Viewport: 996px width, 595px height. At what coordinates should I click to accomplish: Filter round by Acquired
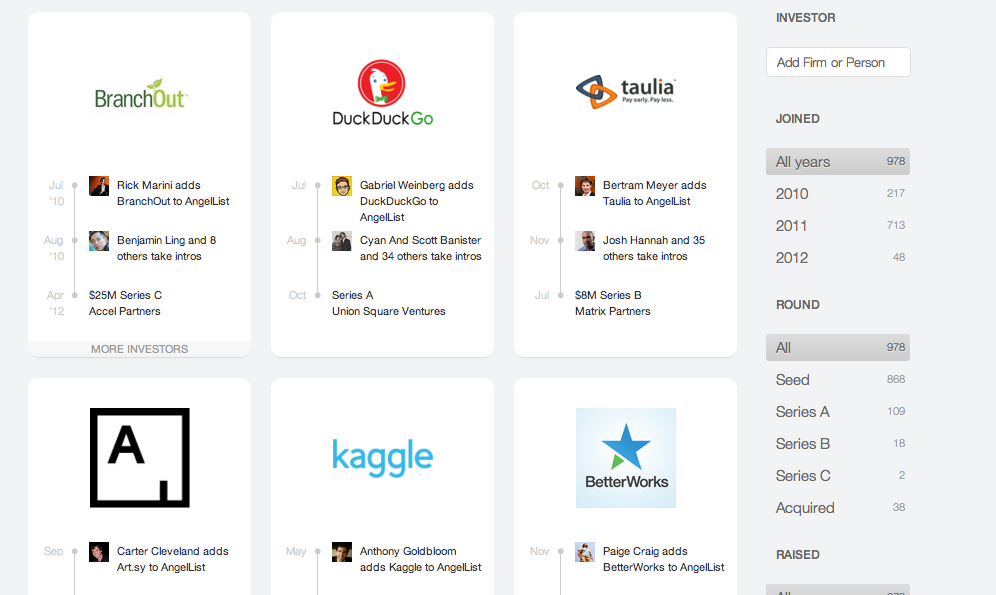point(838,507)
